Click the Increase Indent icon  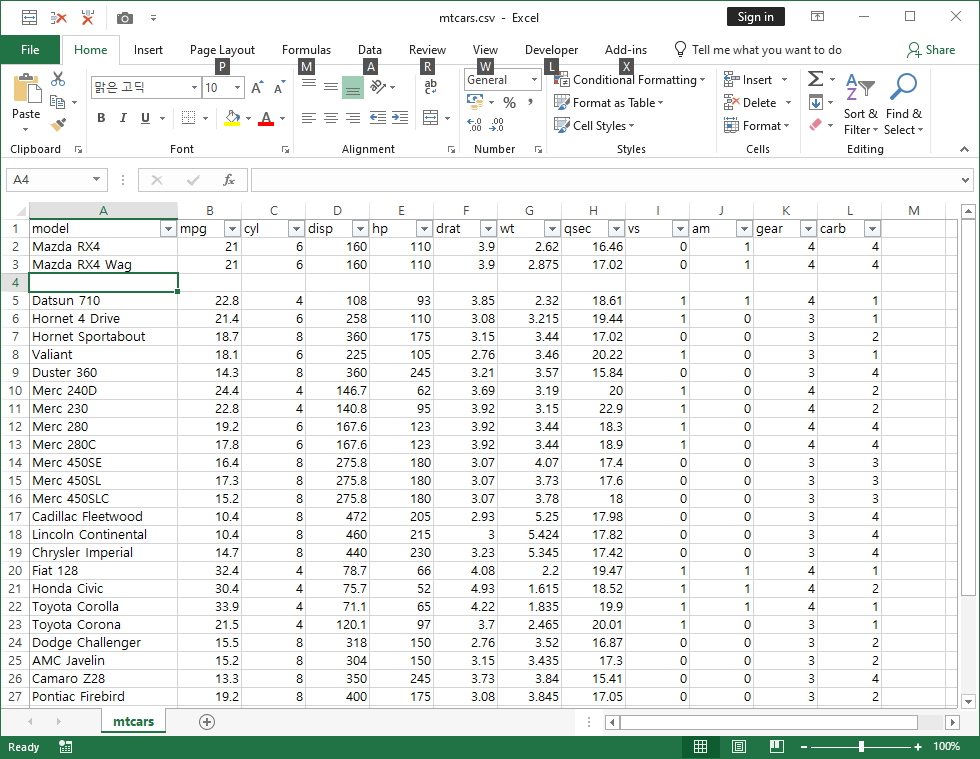(x=400, y=118)
